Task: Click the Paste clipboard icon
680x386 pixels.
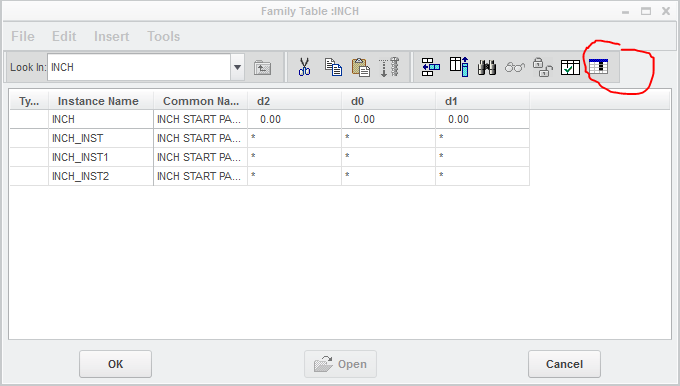Action: tap(360, 67)
